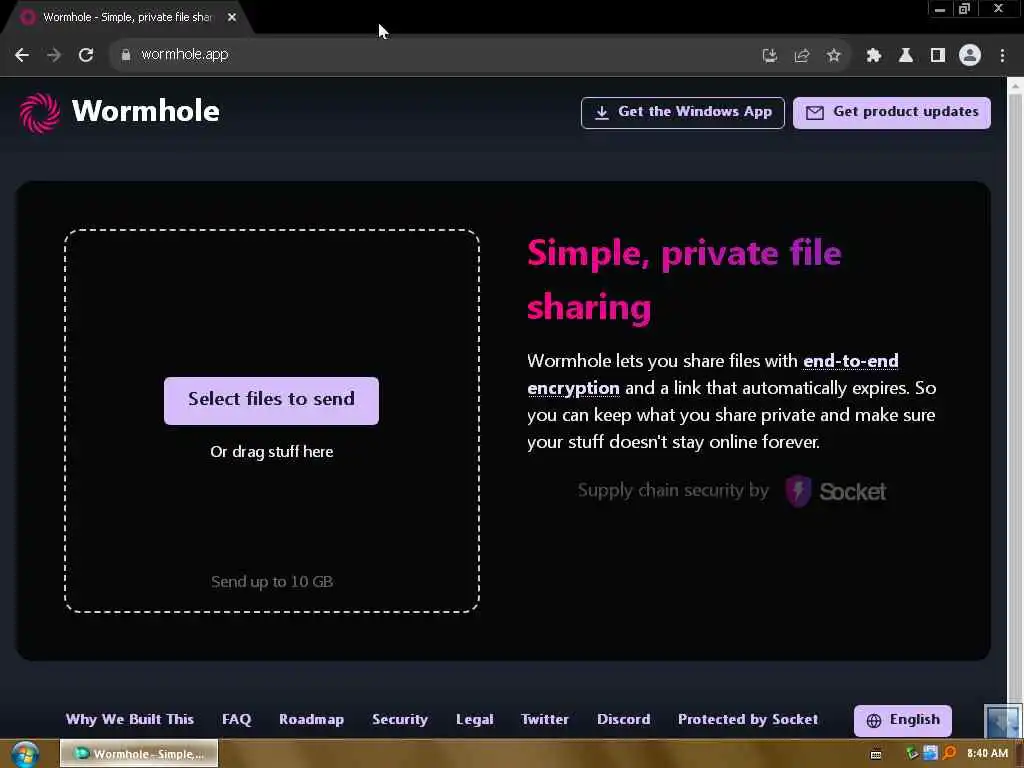The image size is (1024, 768).
Task: Restore the browser window with restore button
Action: click(x=965, y=8)
